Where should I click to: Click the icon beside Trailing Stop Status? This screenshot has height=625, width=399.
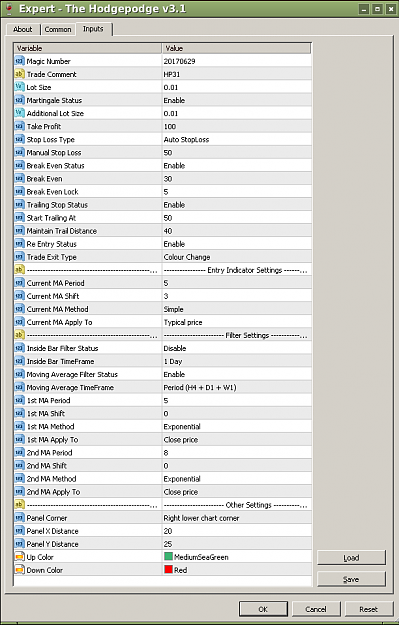tap(20, 204)
